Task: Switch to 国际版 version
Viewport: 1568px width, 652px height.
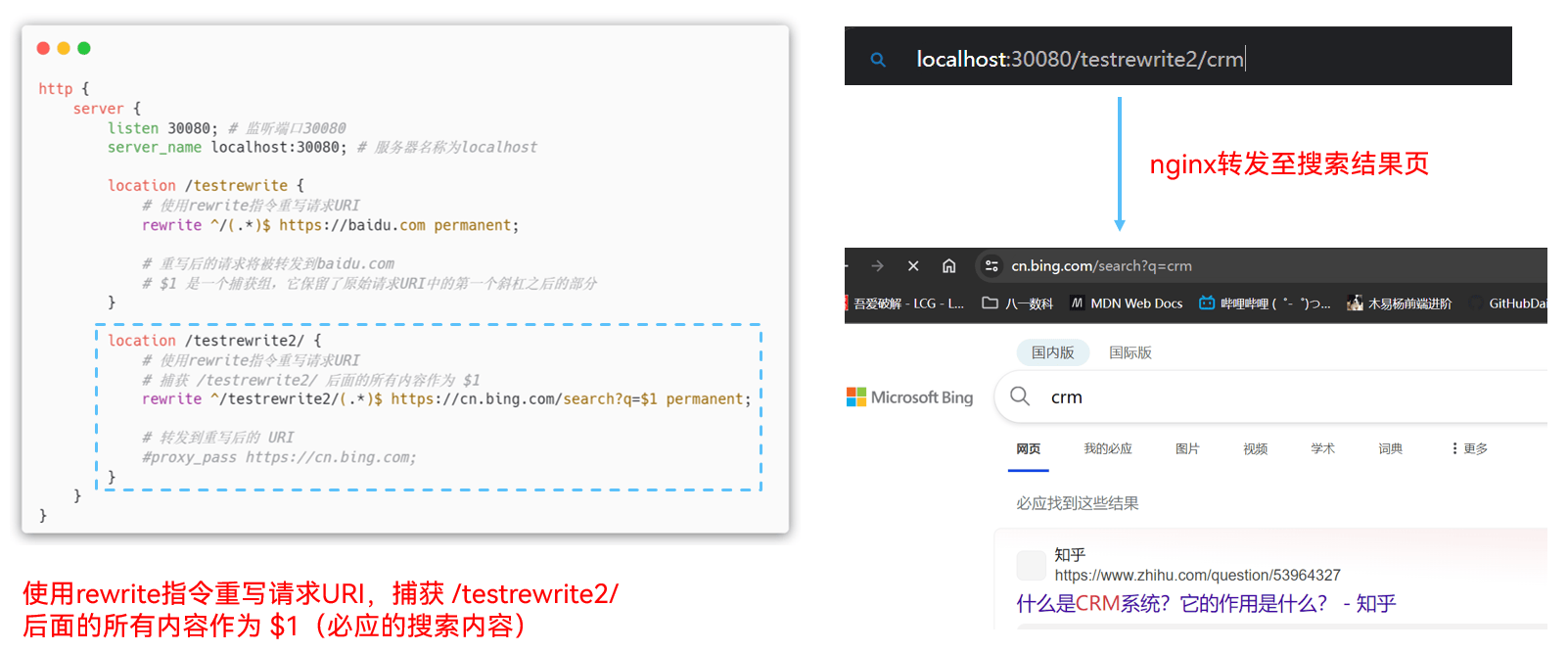Action: [x=1130, y=352]
